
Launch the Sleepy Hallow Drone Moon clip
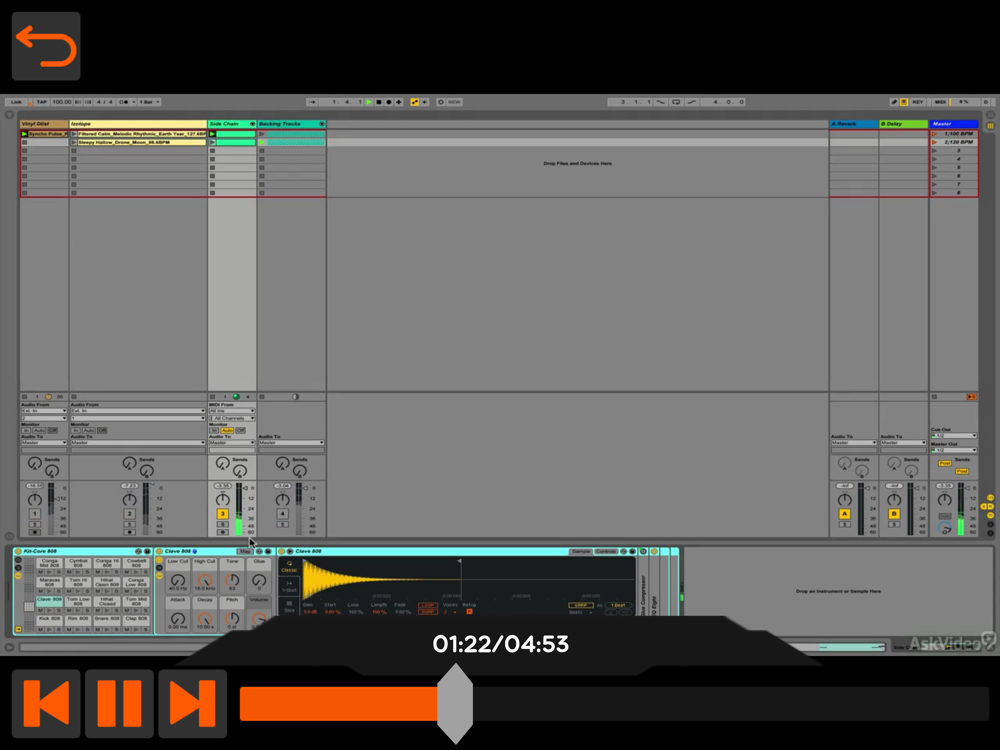74,142
